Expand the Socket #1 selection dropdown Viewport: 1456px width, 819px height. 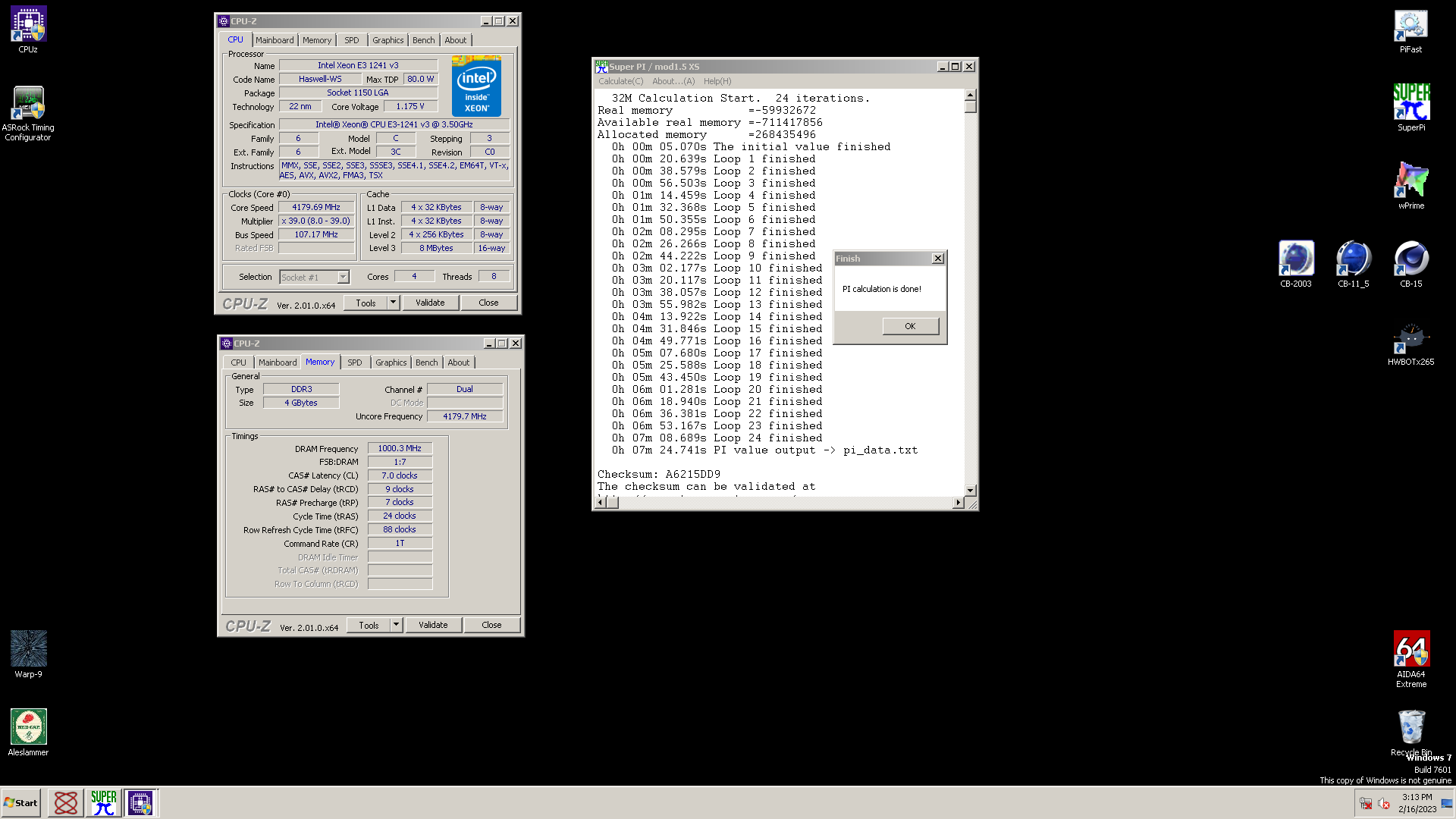(343, 277)
